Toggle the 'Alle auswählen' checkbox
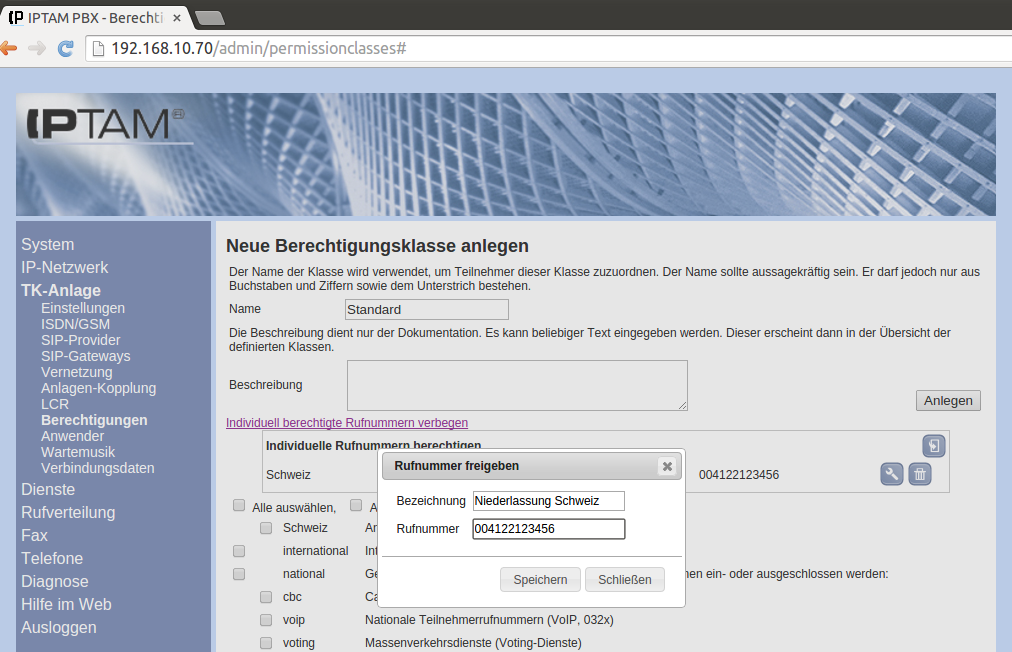Viewport: 1012px width, 652px height. pyautogui.click(x=239, y=506)
